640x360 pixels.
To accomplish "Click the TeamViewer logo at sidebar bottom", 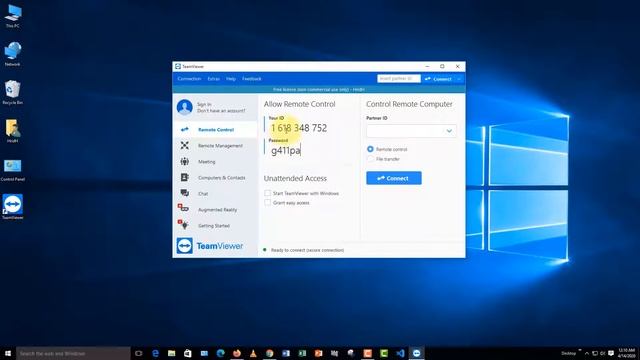I will tap(210, 246).
